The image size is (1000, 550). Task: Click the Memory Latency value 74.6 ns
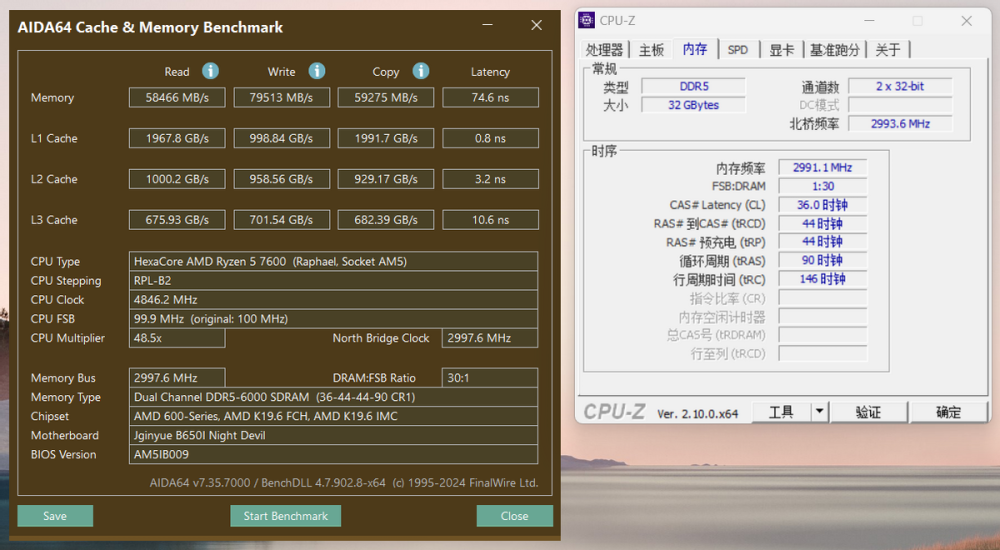(x=490, y=98)
